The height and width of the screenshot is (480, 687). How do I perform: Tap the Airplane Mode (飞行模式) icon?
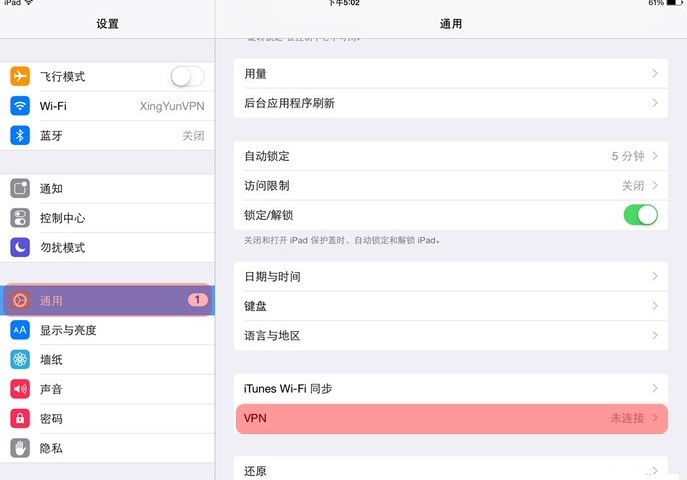point(20,76)
